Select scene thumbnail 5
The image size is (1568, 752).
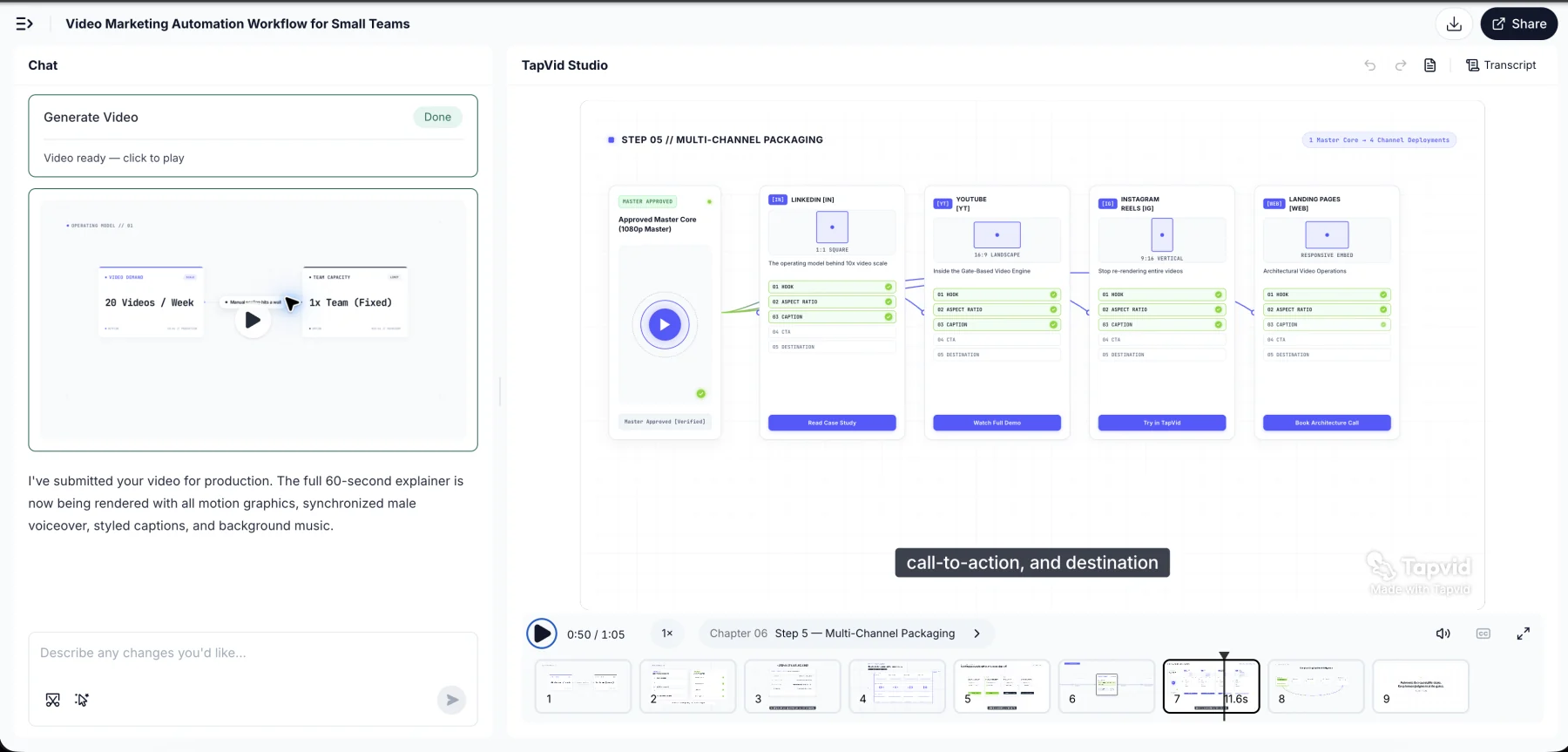pos(1002,686)
